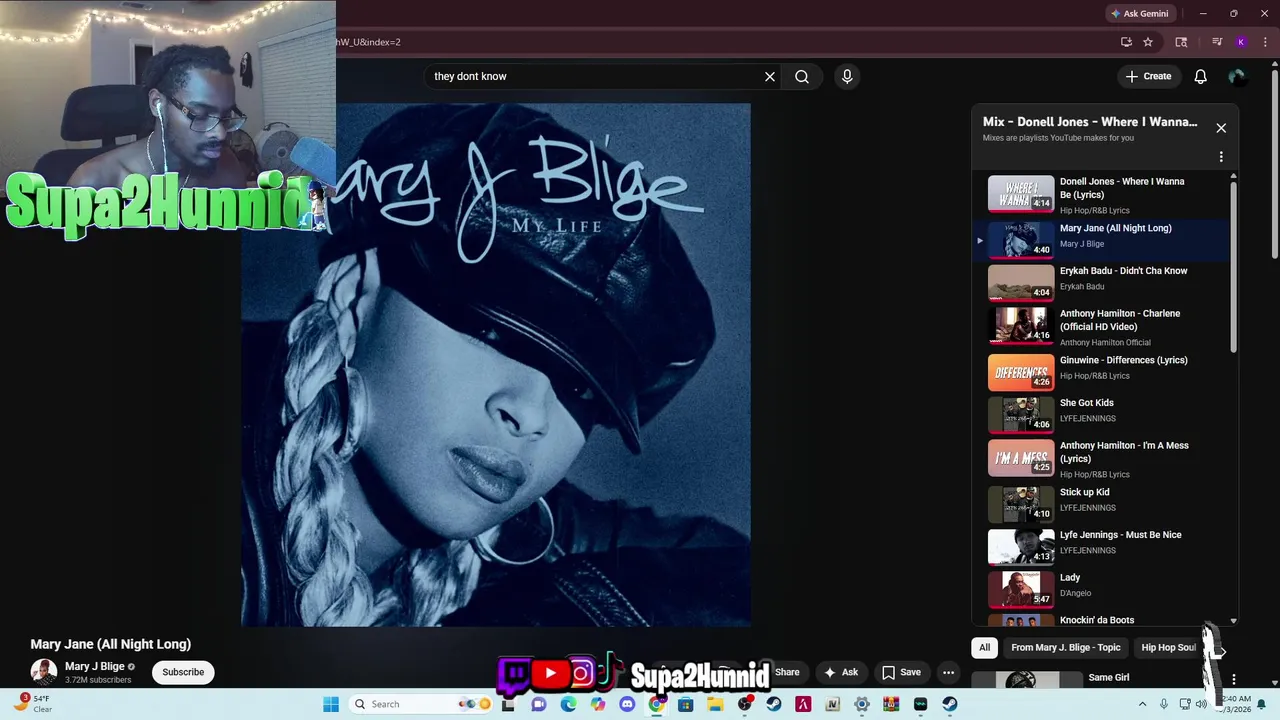Open Microsoft Store from the taskbar
Image resolution: width=1280 pixels, height=720 pixels.
tap(685, 704)
